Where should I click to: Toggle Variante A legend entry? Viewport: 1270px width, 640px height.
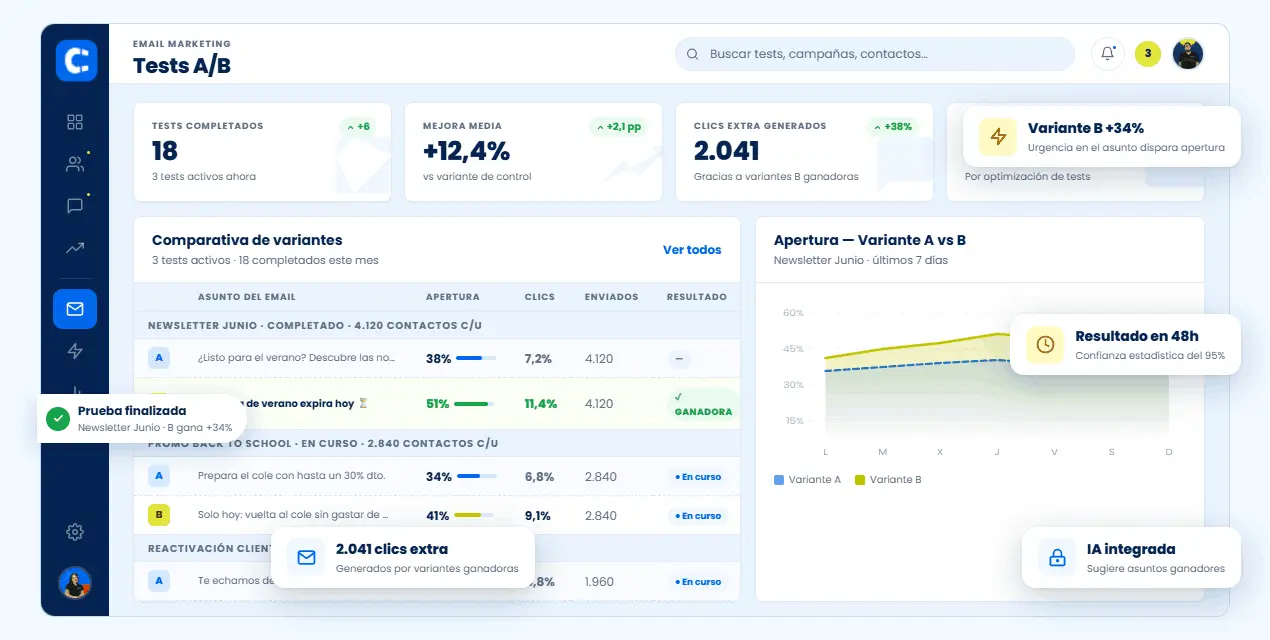coord(808,480)
